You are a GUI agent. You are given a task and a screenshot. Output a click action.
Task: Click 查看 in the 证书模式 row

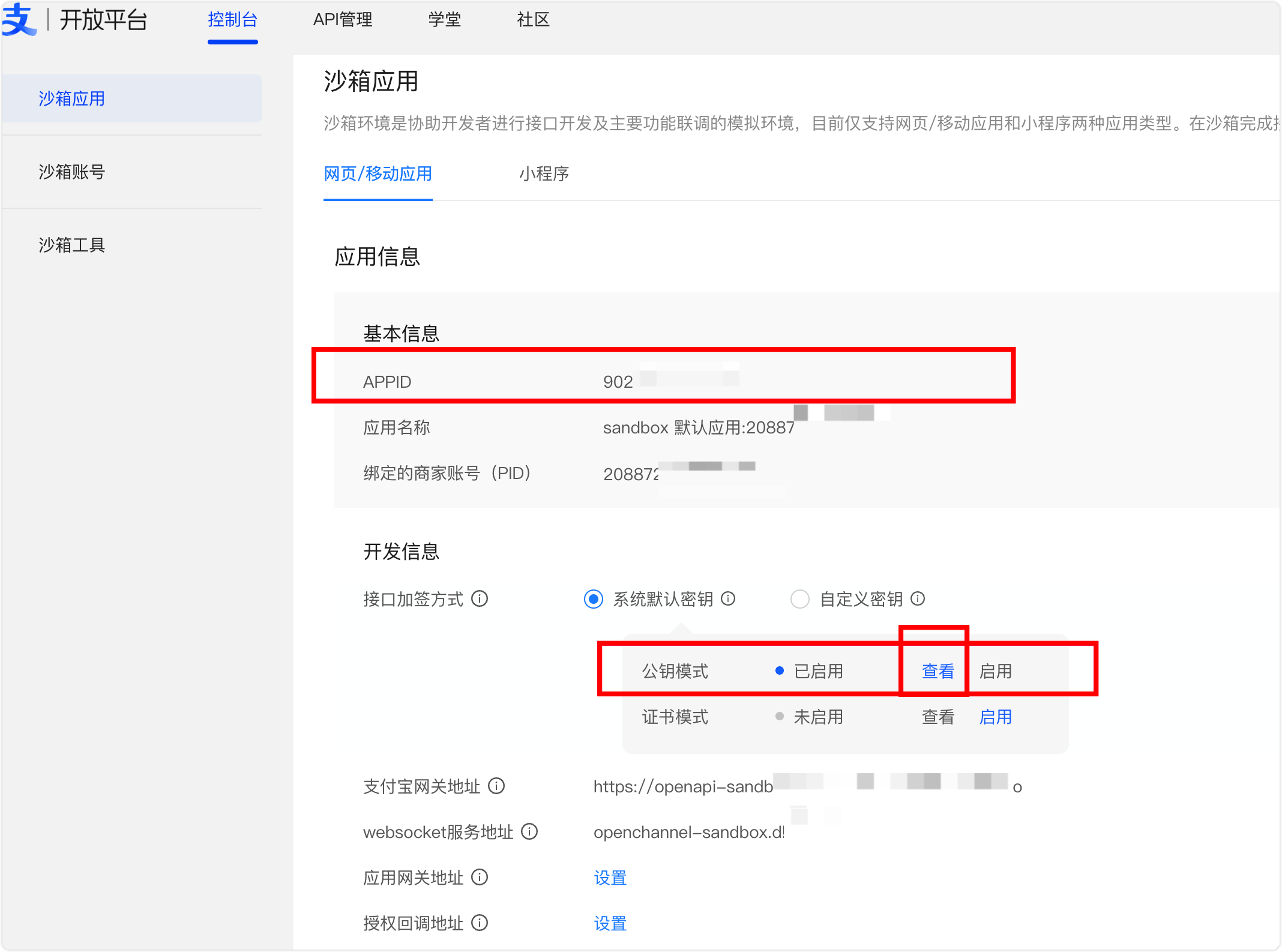point(938,717)
